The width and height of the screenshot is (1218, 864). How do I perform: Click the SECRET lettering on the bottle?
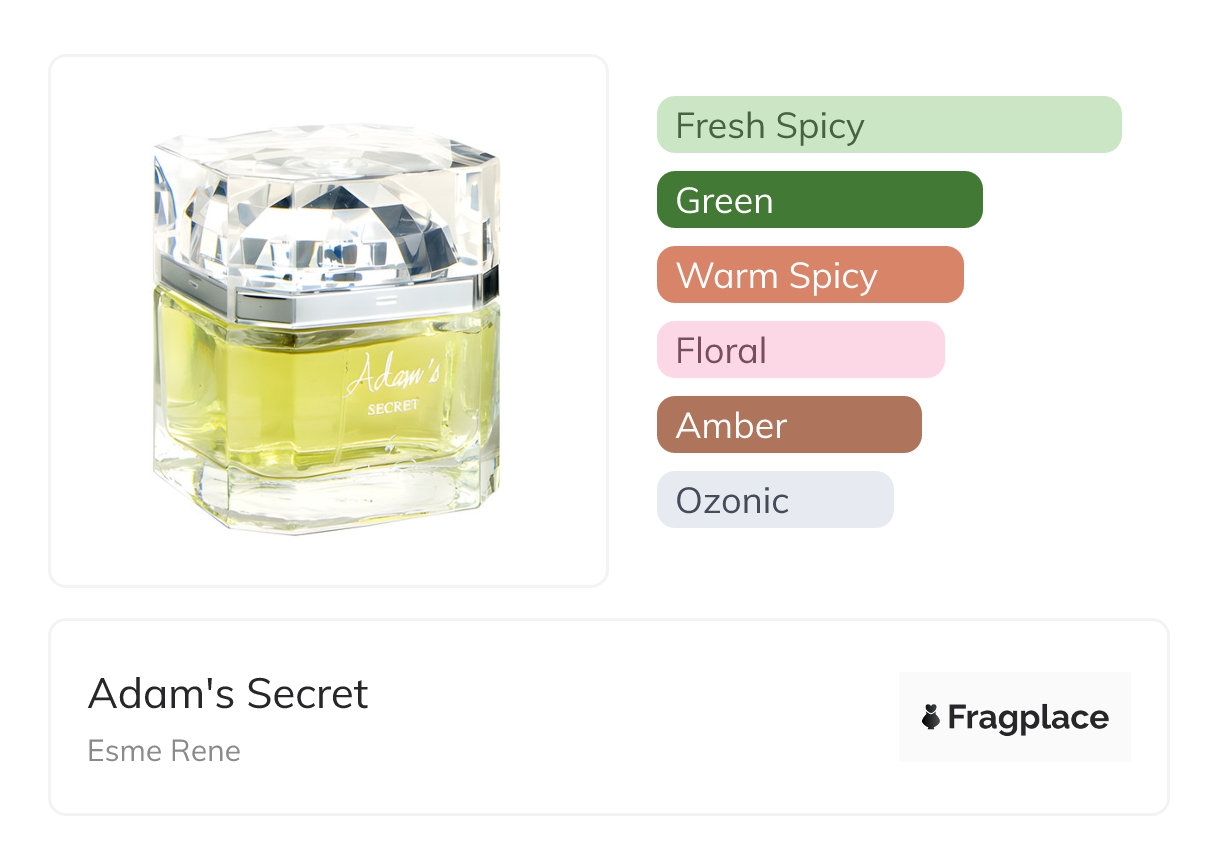(393, 407)
